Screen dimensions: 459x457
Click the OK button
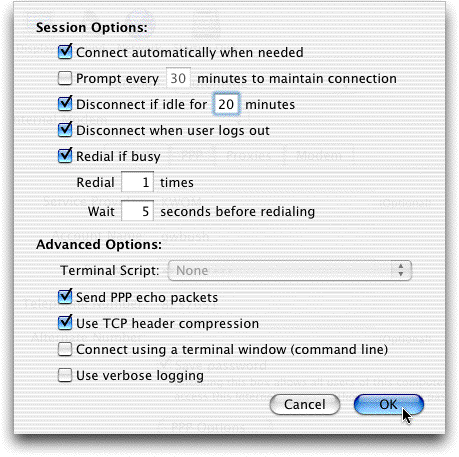pos(389,404)
